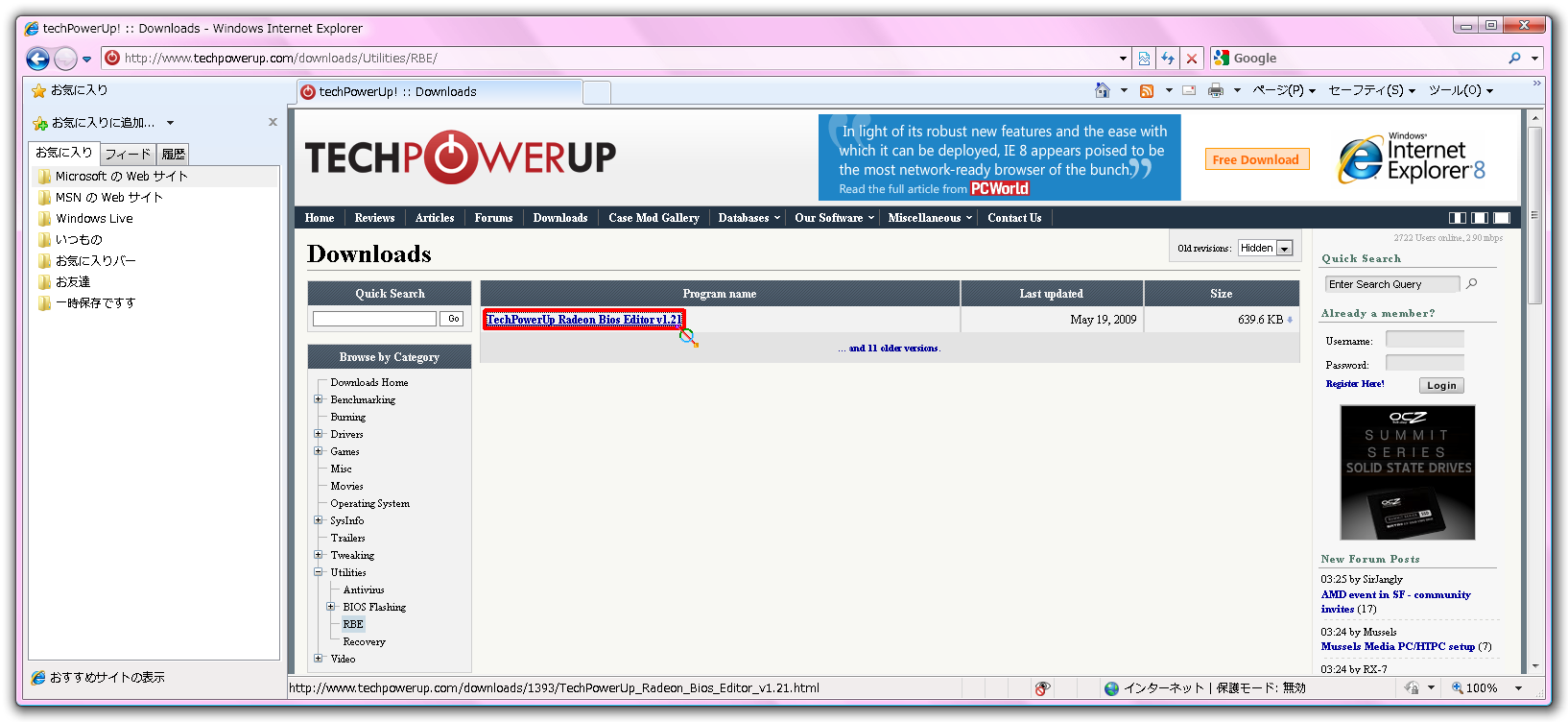Click the right sidebar search magnifier icon
This screenshot has width=1568, height=722.
point(1472,284)
